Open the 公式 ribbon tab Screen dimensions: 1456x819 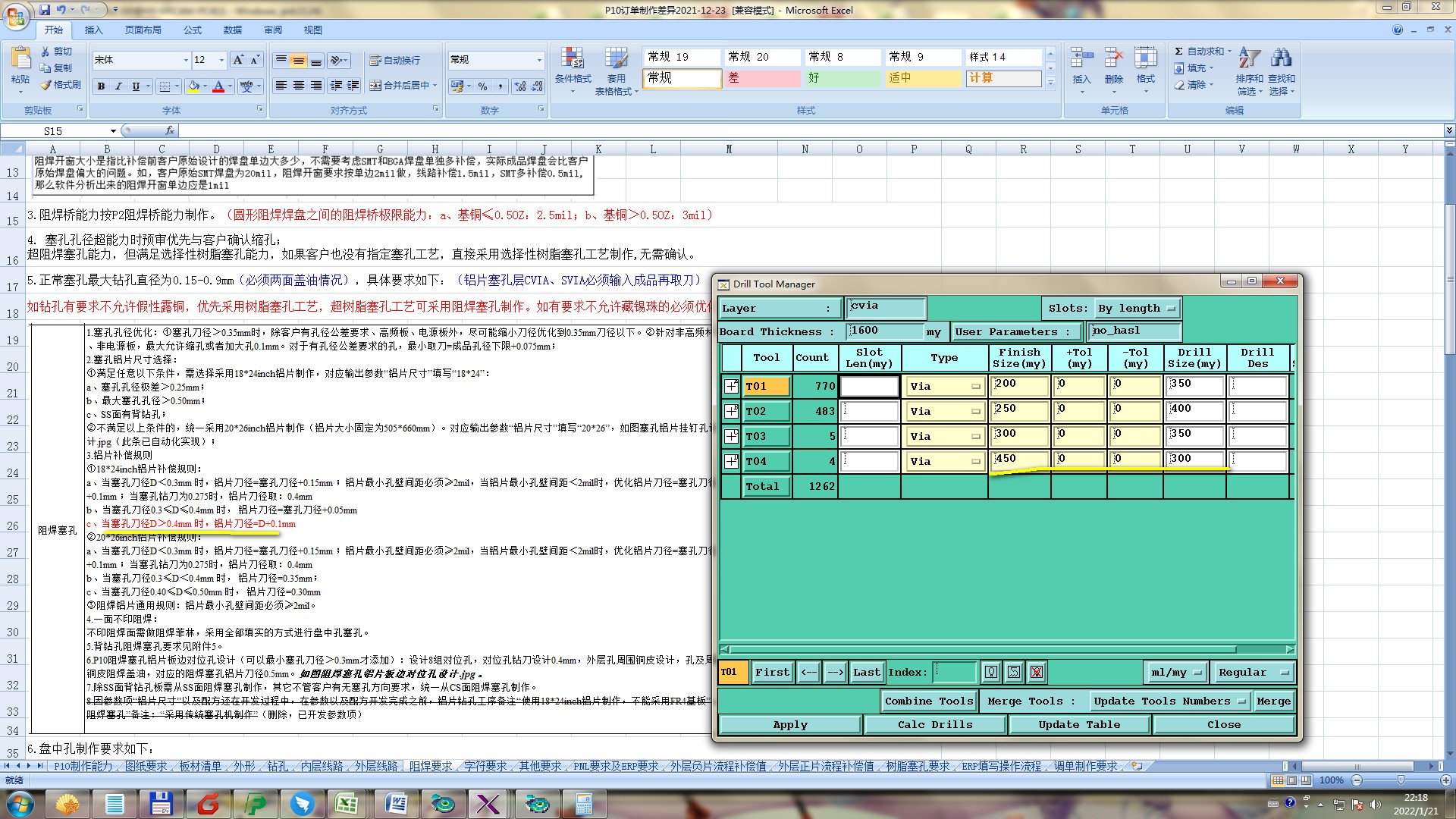[x=193, y=30]
